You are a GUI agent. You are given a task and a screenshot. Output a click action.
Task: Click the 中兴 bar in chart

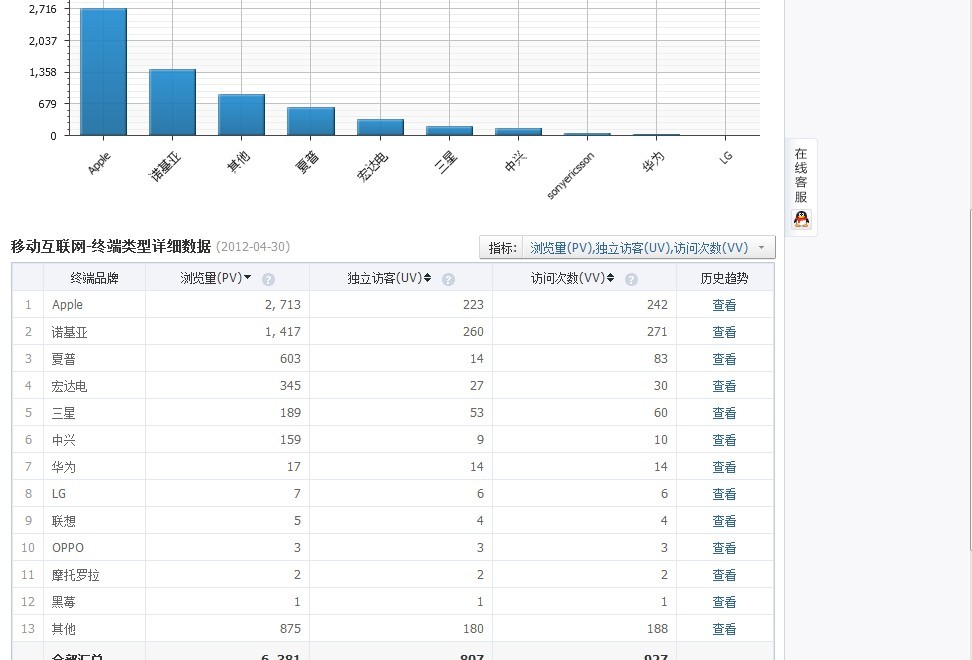pyautogui.click(x=518, y=131)
